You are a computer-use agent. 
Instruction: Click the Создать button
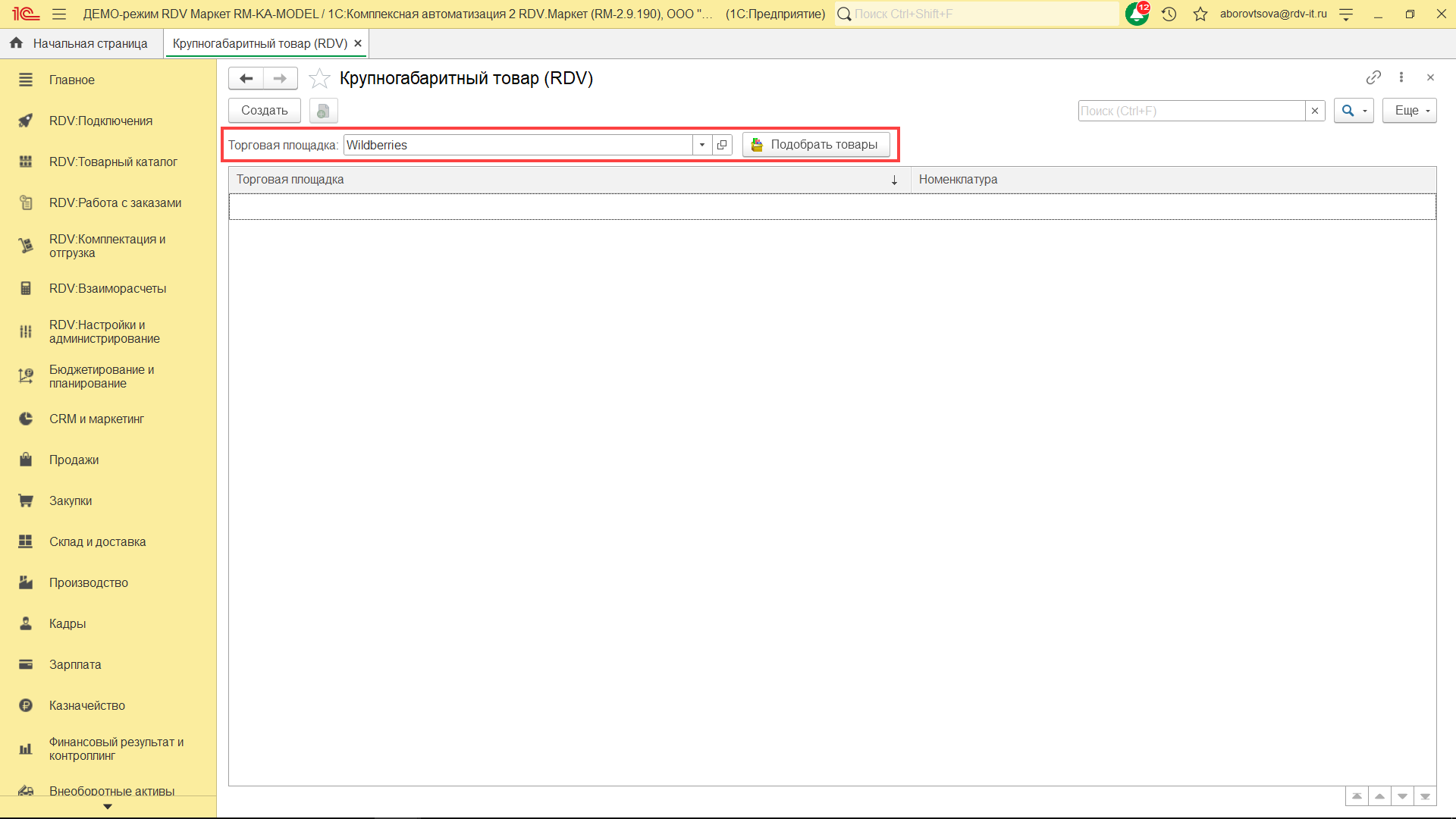264,111
